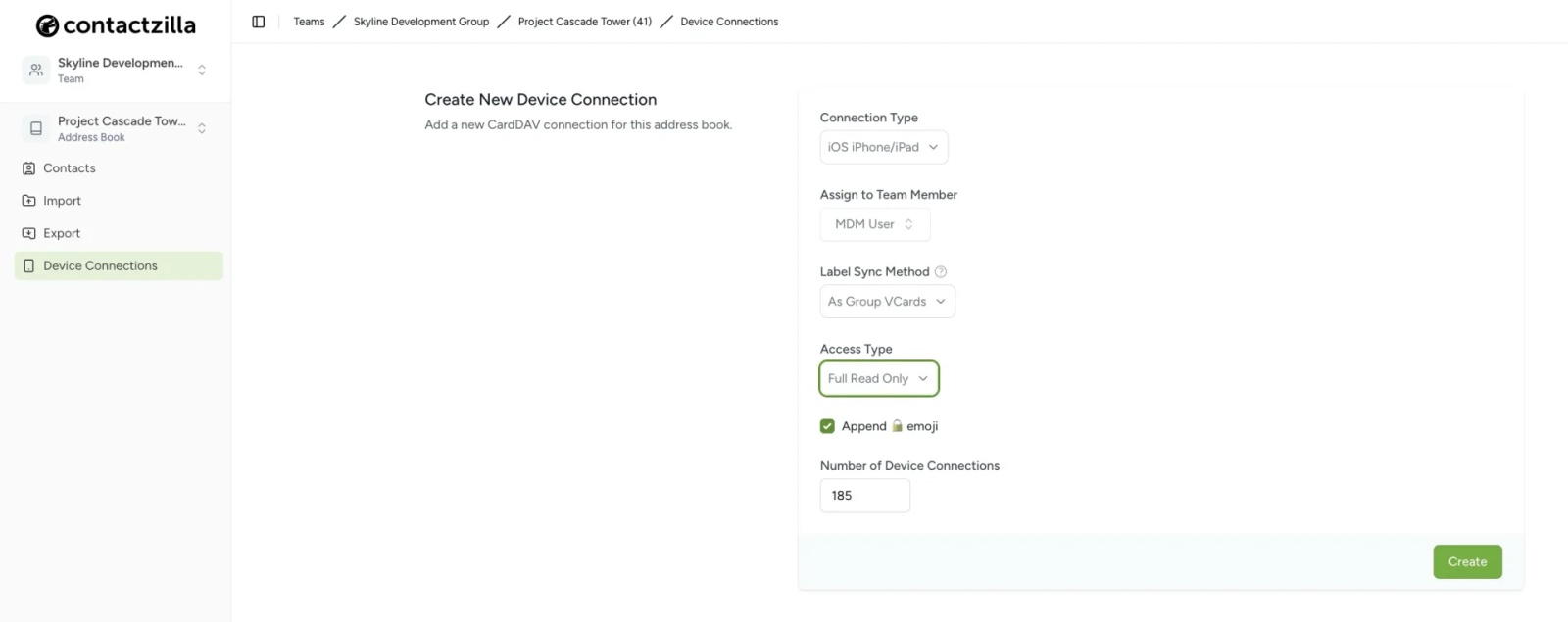This screenshot has height=622, width=1568.
Task: Click the Contacts sidebar icon
Action: (29, 168)
